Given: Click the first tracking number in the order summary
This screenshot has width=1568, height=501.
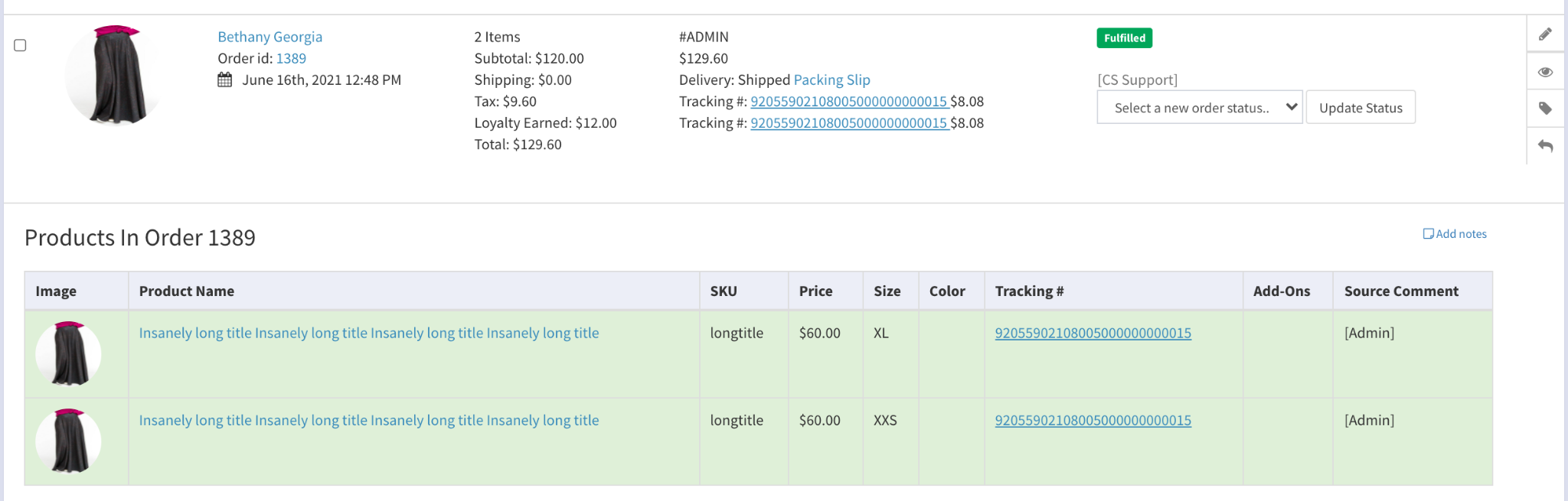Looking at the screenshot, I should coord(849,101).
